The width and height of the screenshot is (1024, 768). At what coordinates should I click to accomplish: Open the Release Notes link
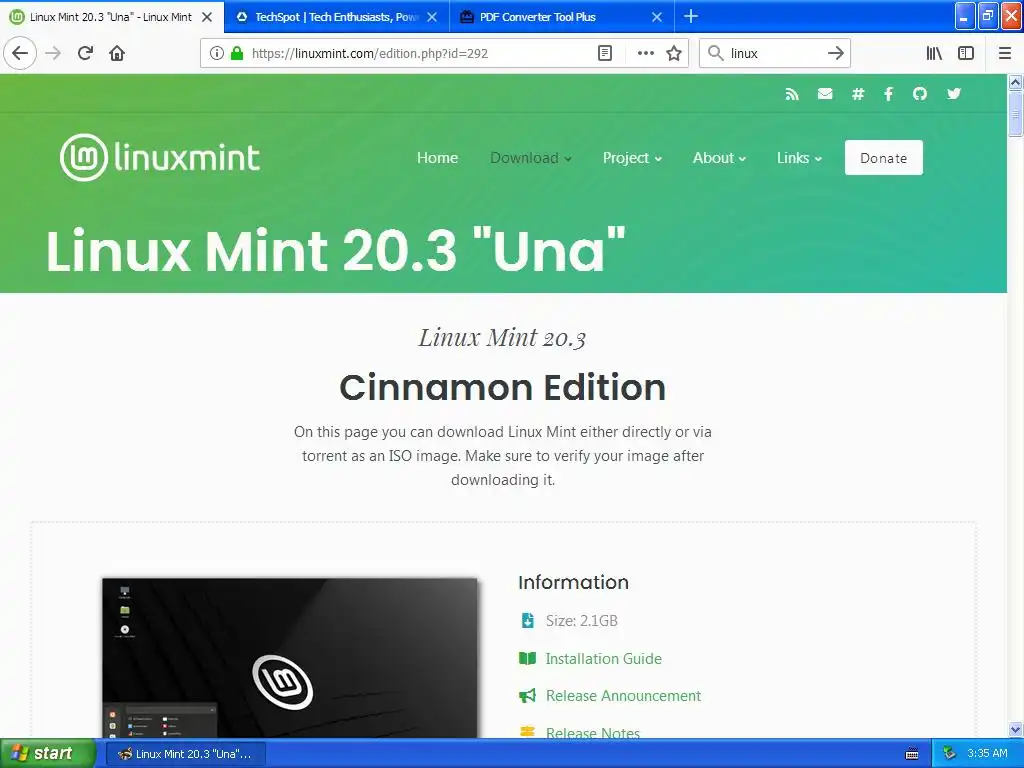click(x=592, y=733)
